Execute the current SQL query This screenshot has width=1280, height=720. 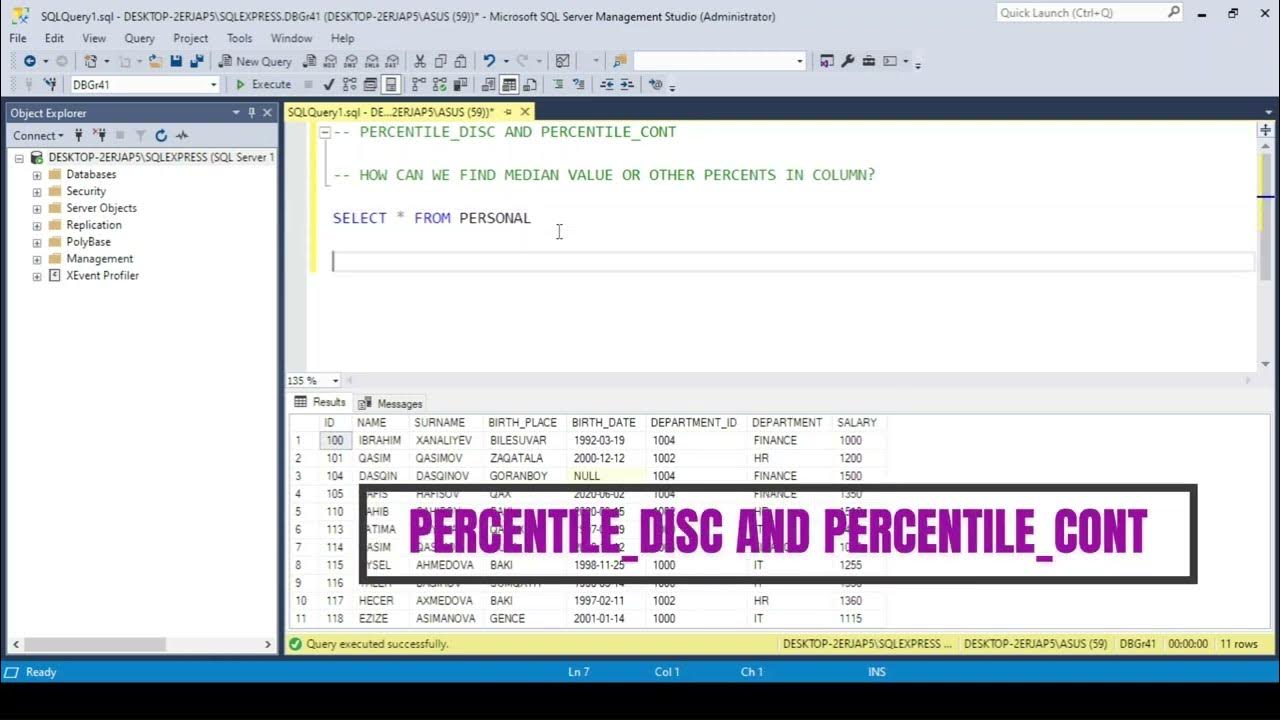point(263,85)
